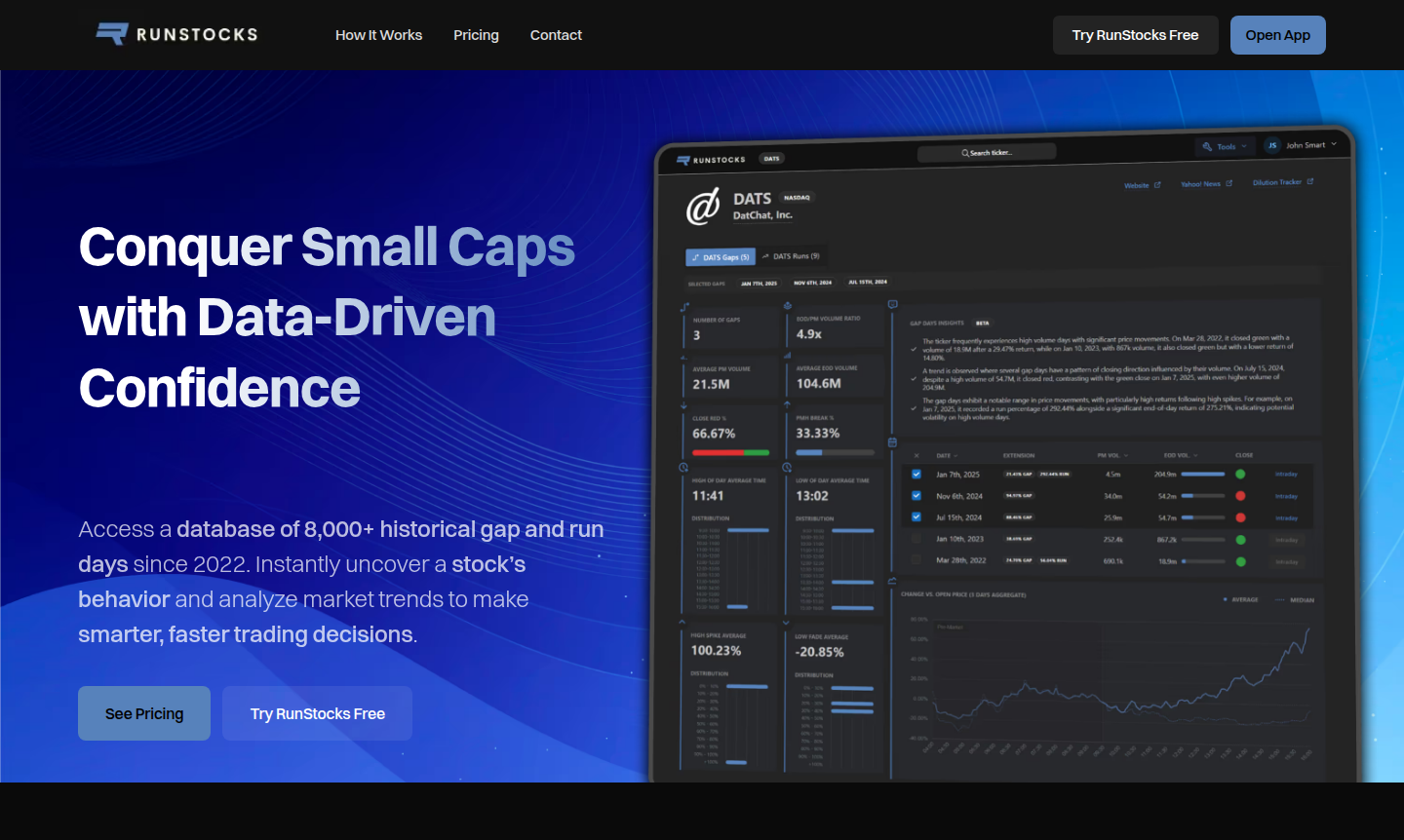Image resolution: width=1404 pixels, height=840 pixels.
Task: Open the Tools dropdown in the mockup
Action: tap(1227, 147)
